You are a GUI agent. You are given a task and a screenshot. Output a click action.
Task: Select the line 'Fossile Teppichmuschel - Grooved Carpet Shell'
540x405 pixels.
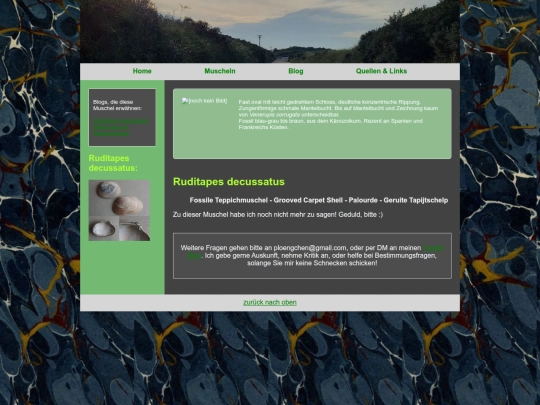click(x=266, y=200)
